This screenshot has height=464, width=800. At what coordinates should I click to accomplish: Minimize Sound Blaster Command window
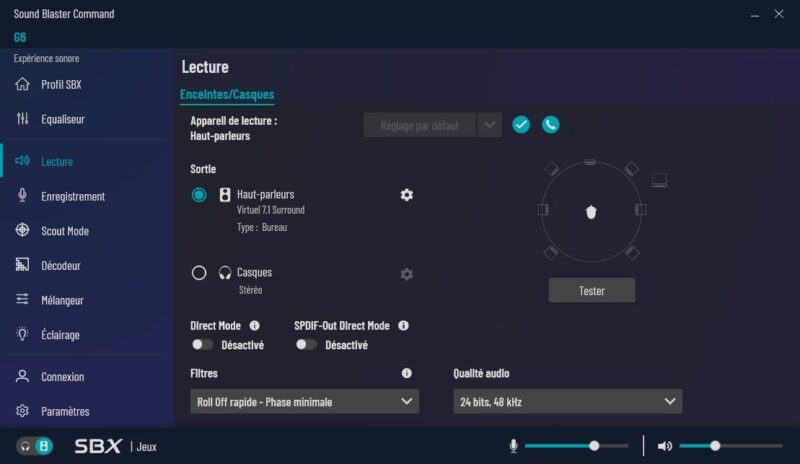point(755,15)
